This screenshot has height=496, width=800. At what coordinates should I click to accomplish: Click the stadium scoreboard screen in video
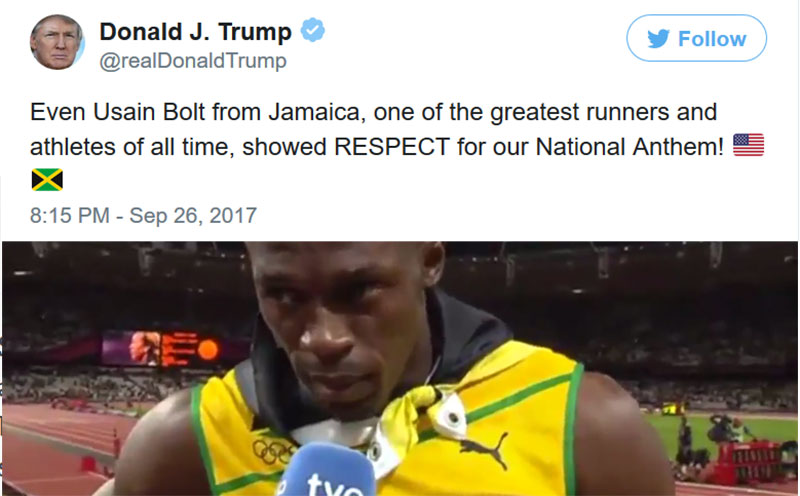[x=162, y=348]
